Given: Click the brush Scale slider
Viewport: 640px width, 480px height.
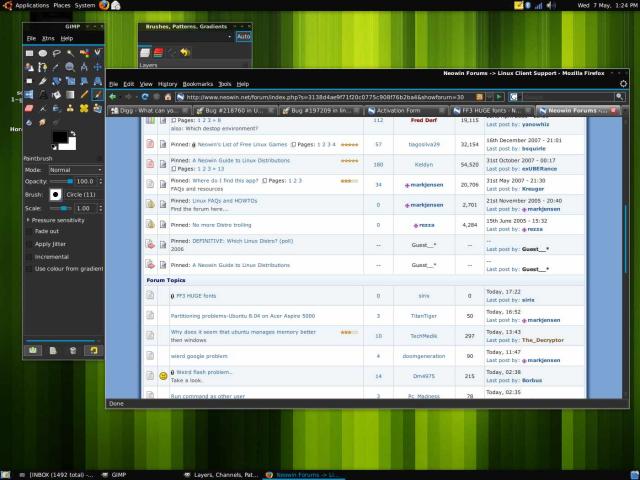Looking at the screenshot, I should 60,208.
